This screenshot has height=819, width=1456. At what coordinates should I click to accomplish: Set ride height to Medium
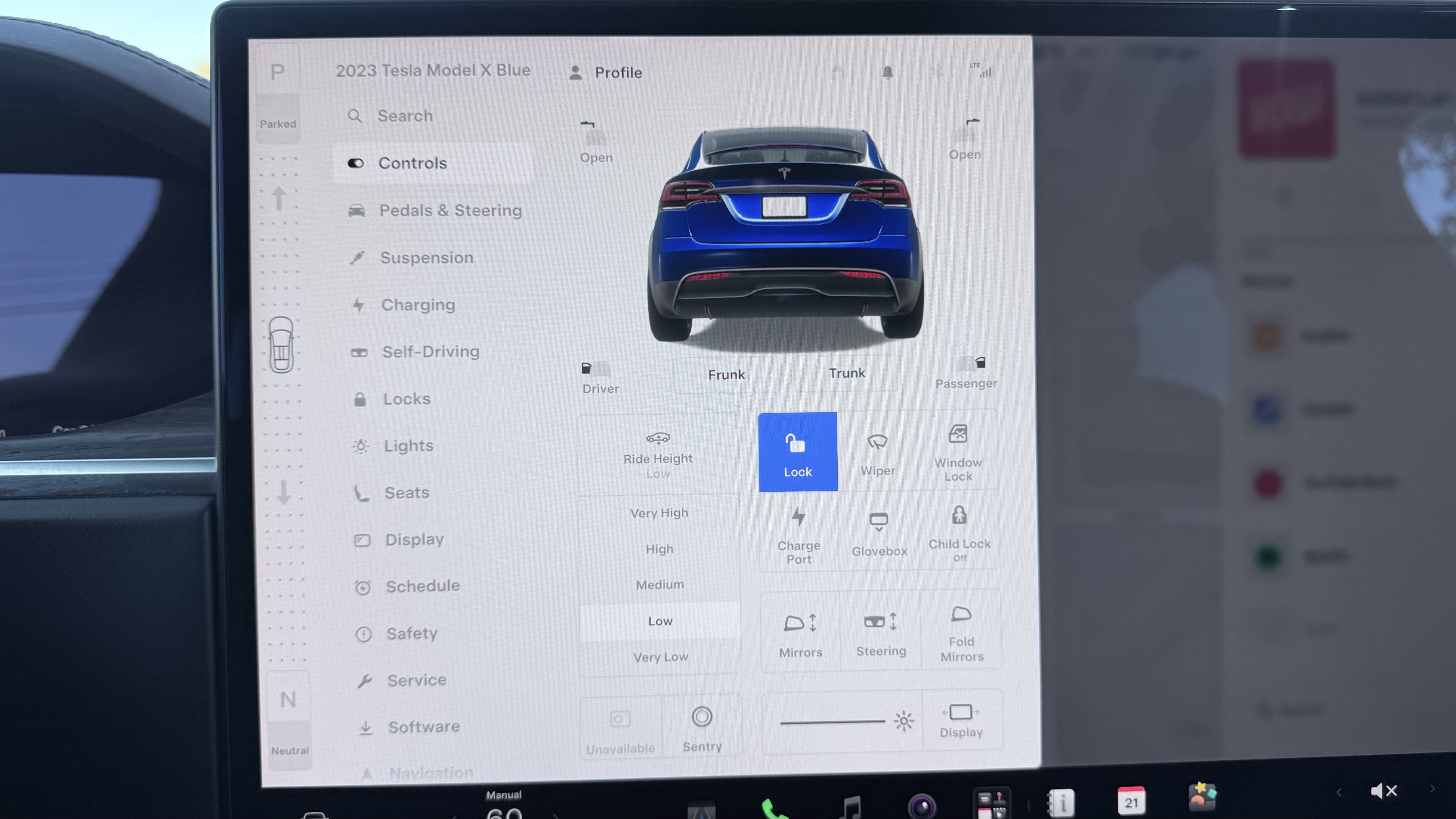[660, 585]
